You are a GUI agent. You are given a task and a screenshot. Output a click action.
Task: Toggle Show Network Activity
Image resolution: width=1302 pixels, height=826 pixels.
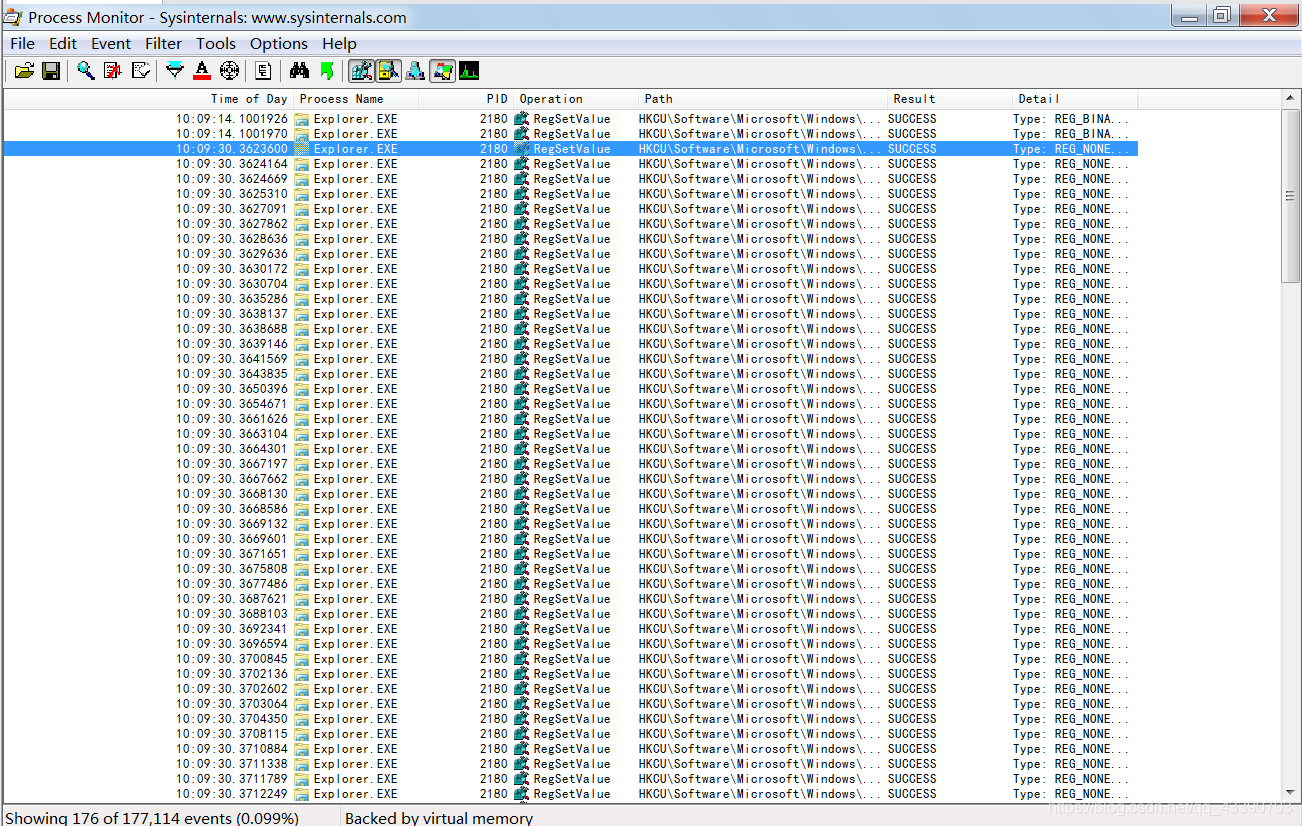(x=415, y=70)
